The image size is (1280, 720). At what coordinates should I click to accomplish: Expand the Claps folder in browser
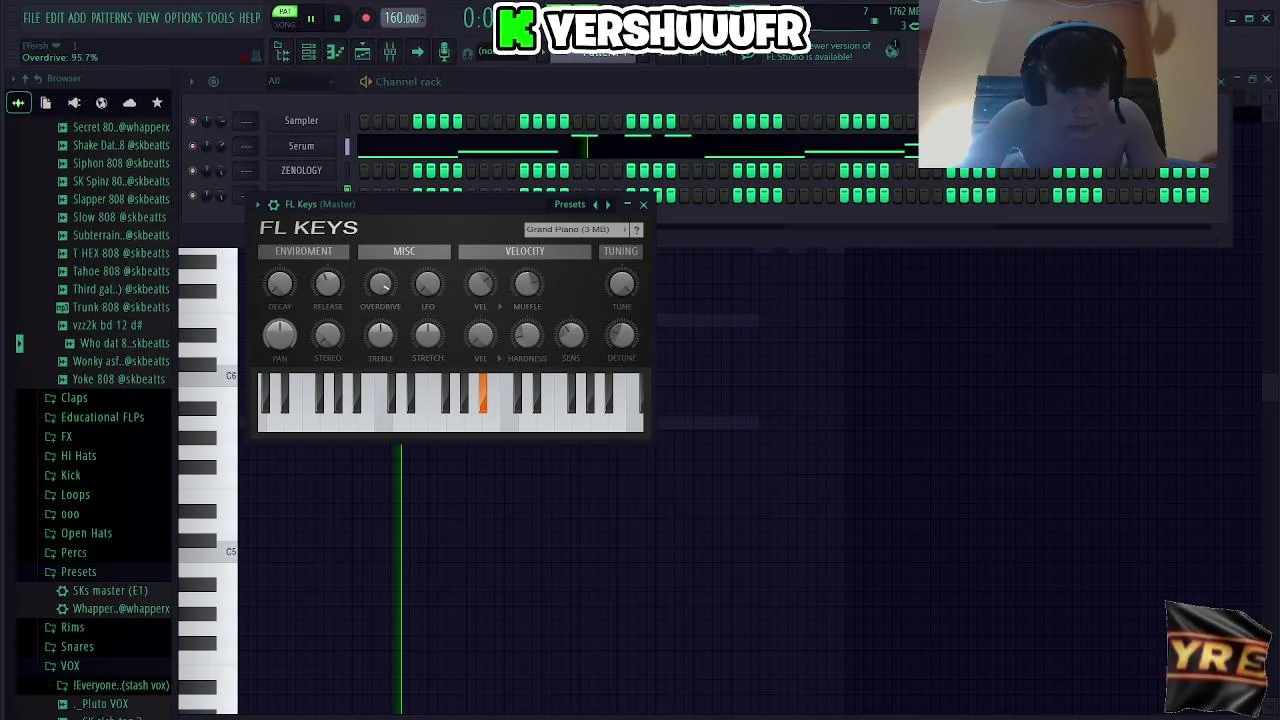[x=50, y=398]
